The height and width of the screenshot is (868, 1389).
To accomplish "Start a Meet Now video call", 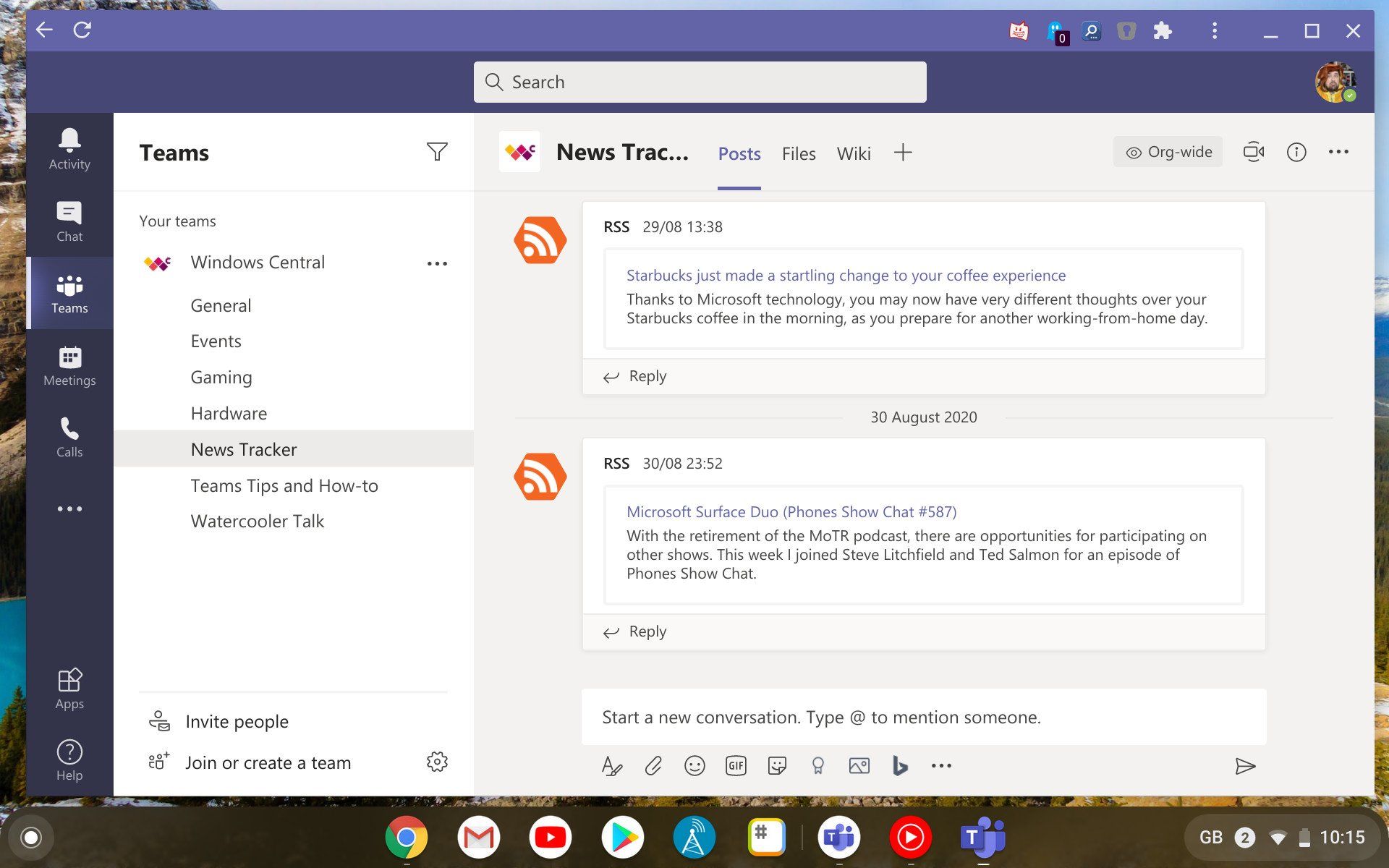I will click(1254, 152).
